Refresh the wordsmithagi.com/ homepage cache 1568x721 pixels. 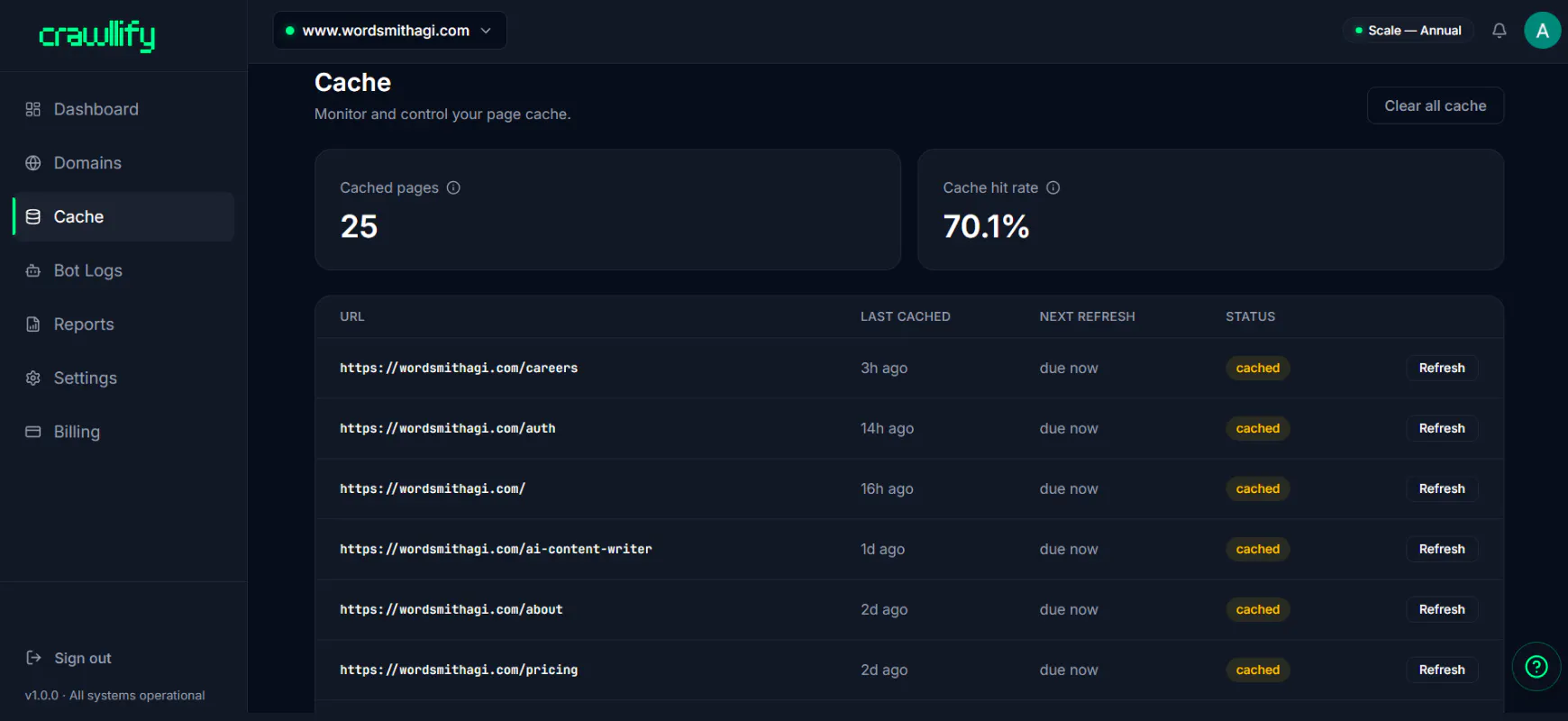pos(1442,488)
